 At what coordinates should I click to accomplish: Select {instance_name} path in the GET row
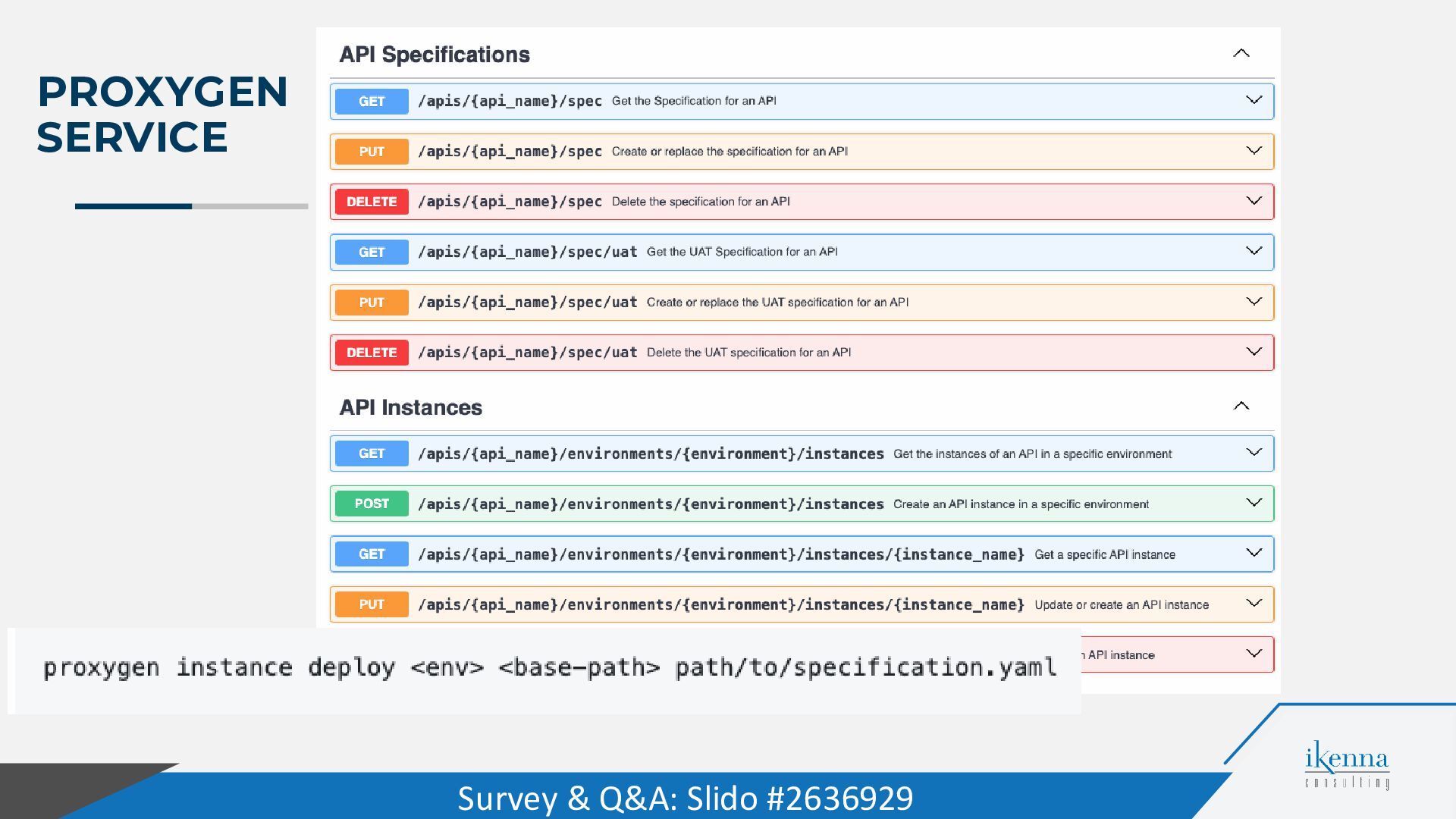[721, 554]
